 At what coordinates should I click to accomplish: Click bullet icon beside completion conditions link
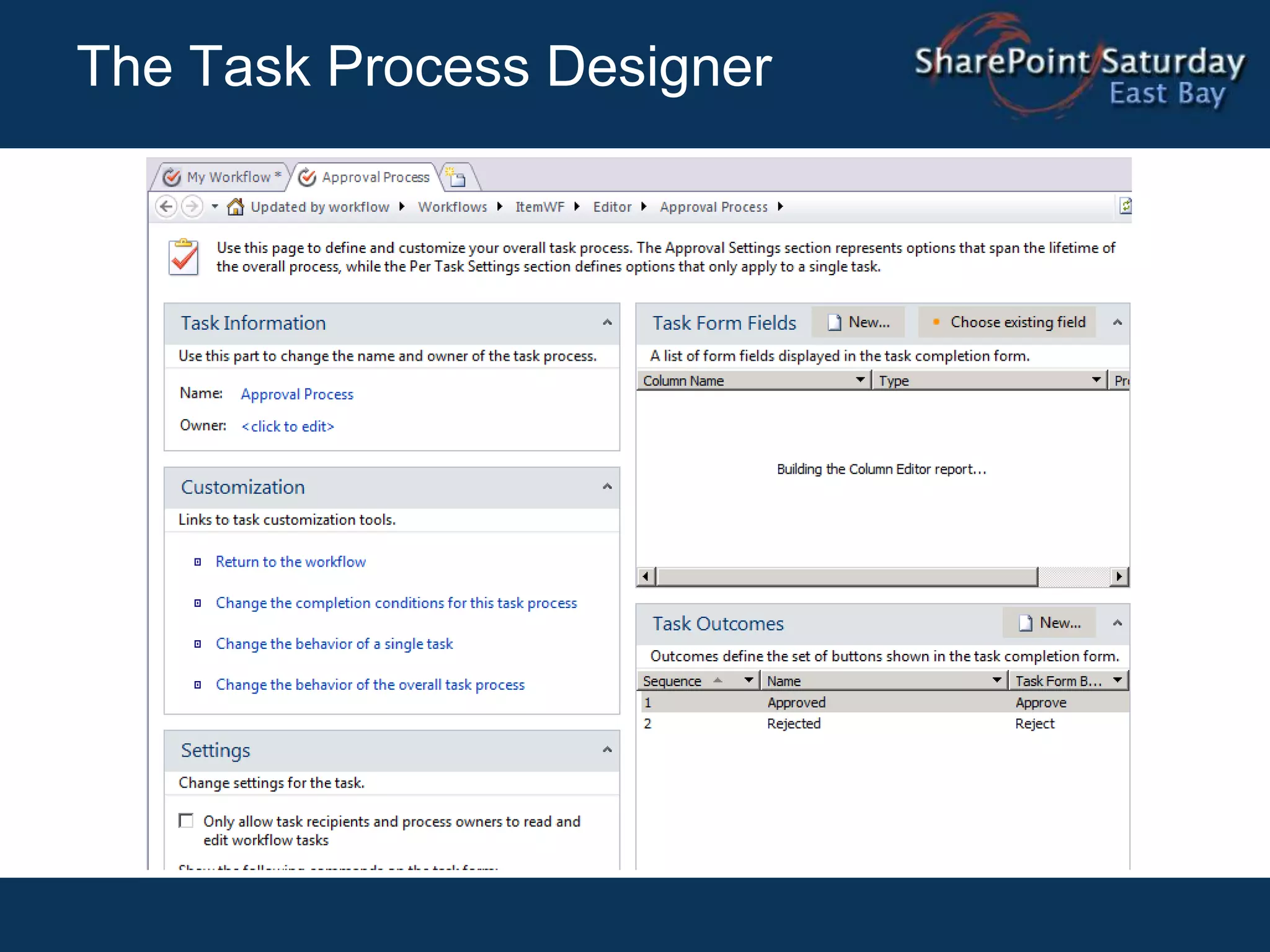coord(198,603)
